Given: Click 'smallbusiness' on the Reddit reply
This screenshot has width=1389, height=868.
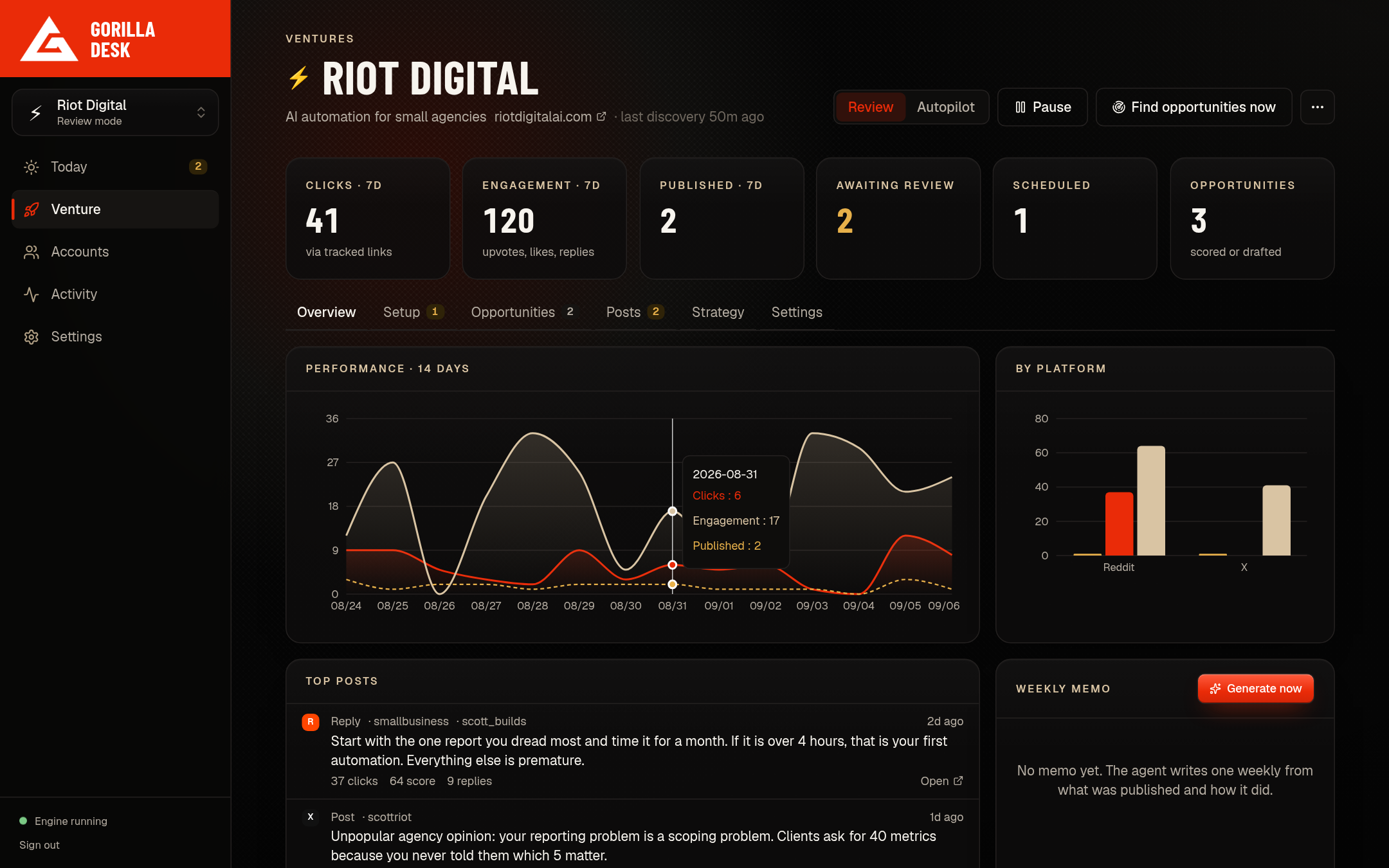Looking at the screenshot, I should coord(411,721).
